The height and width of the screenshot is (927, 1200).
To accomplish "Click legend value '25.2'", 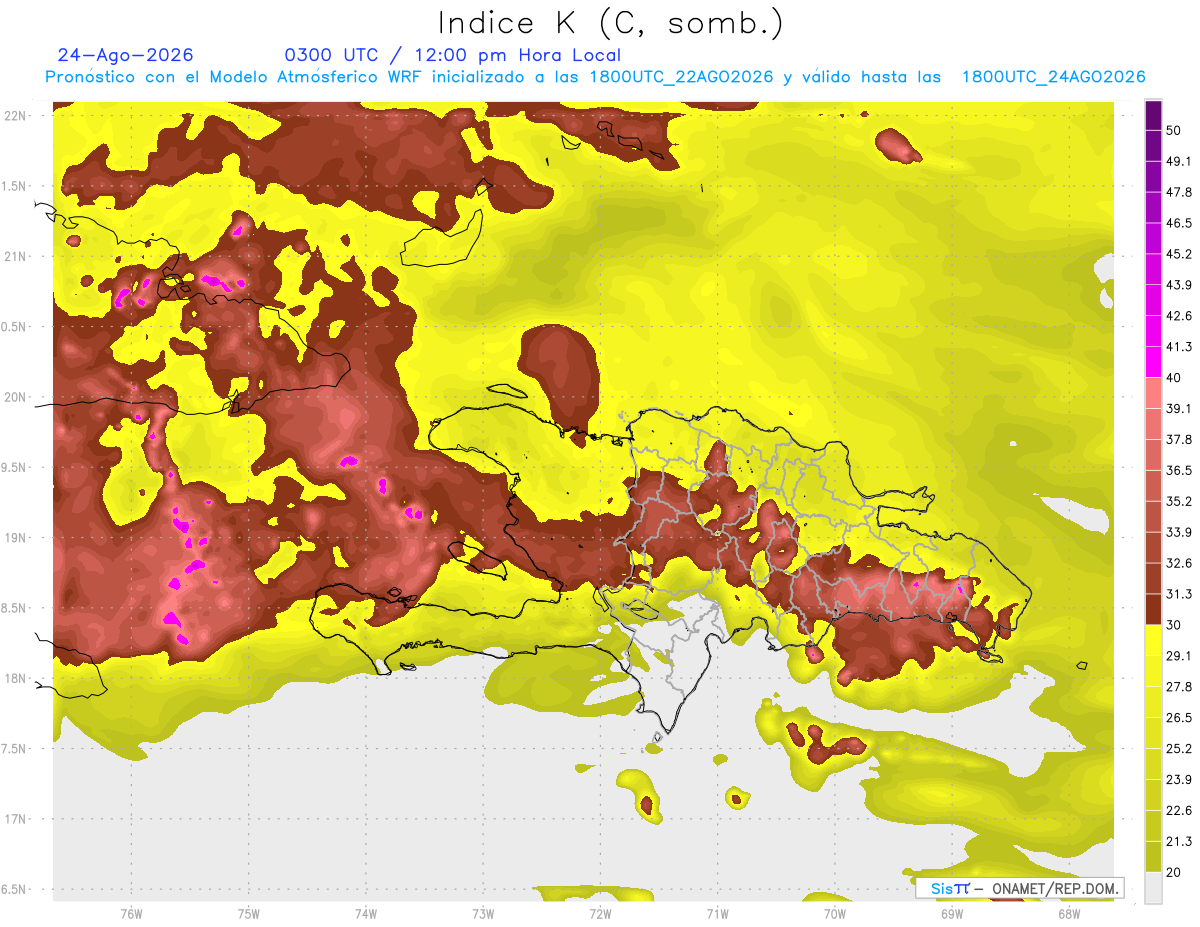I will (1177, 749).
